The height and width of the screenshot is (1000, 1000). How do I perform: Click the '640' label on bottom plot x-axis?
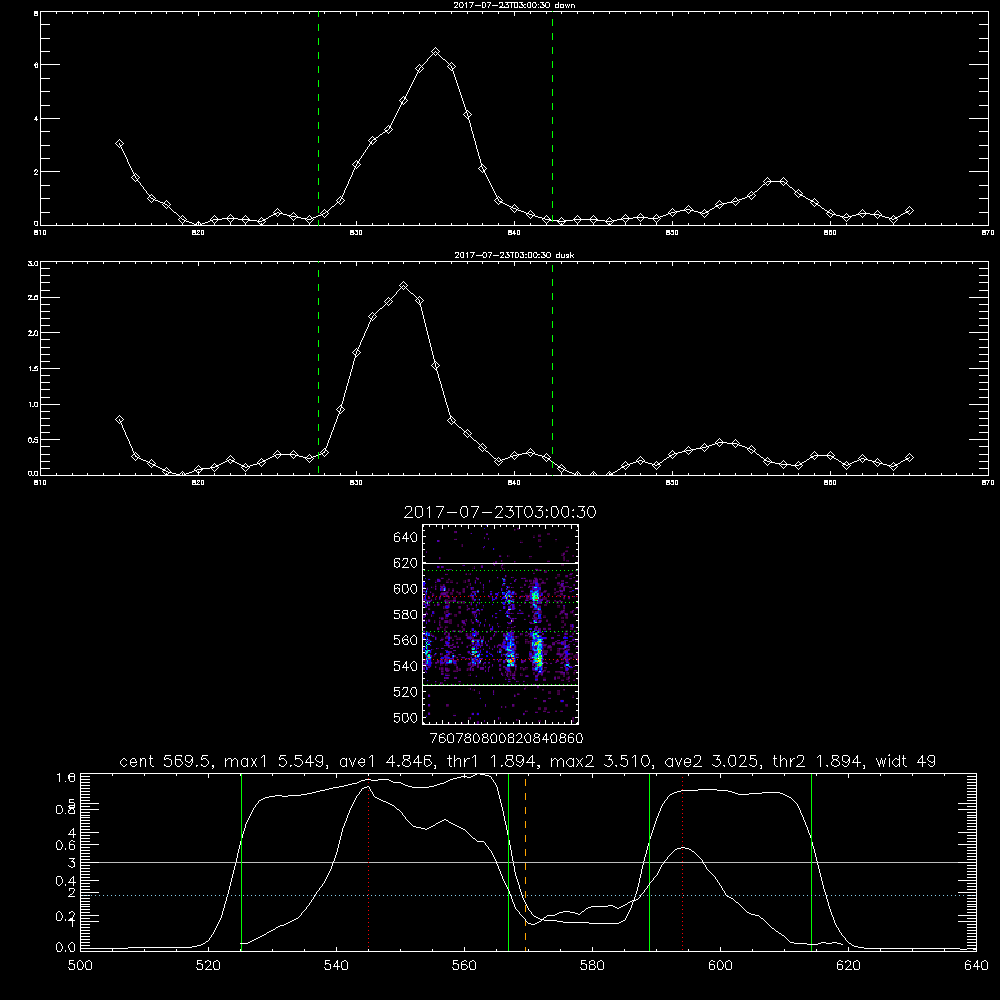pos(976,966)
